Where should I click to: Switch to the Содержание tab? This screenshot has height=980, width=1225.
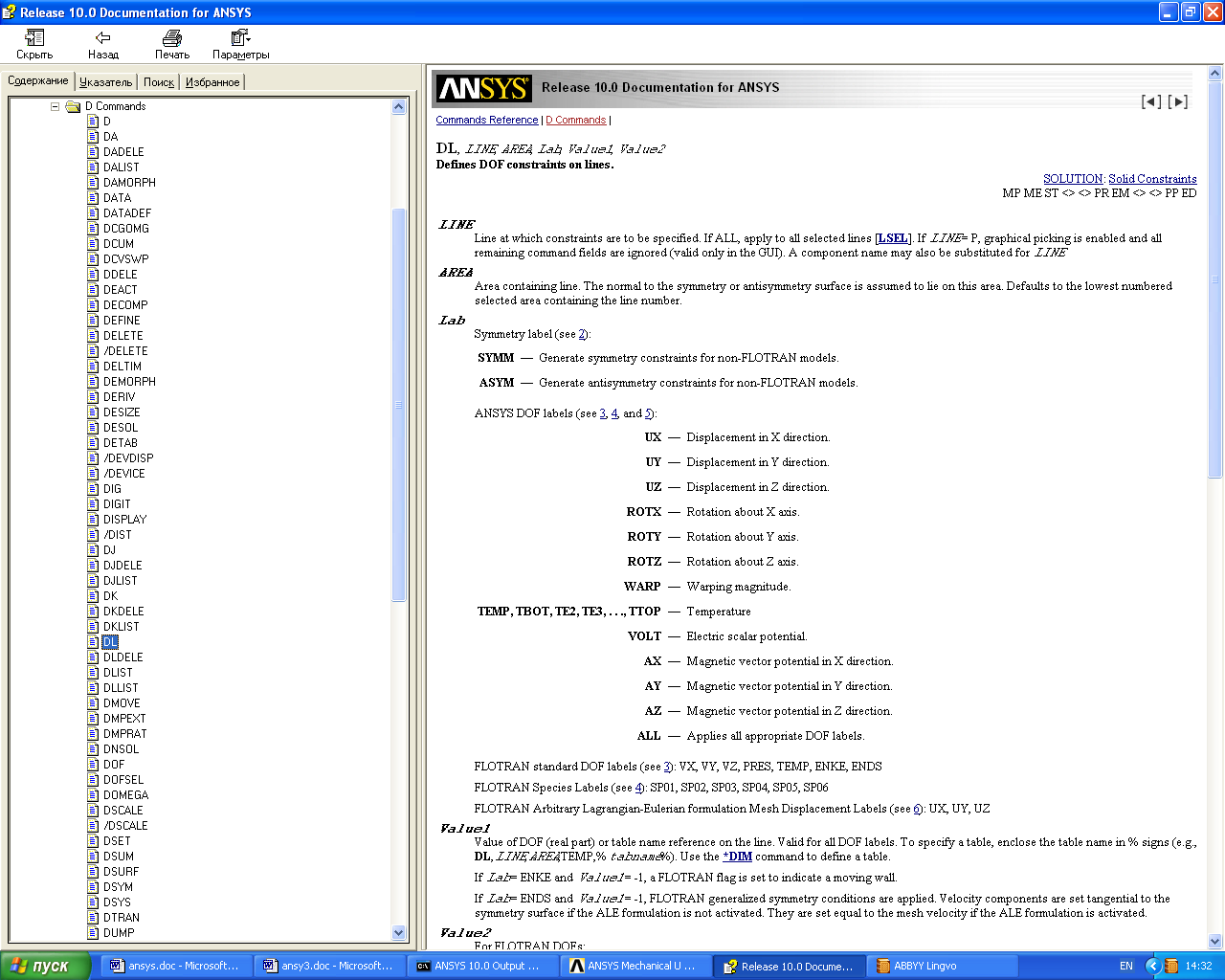[38, 81]
